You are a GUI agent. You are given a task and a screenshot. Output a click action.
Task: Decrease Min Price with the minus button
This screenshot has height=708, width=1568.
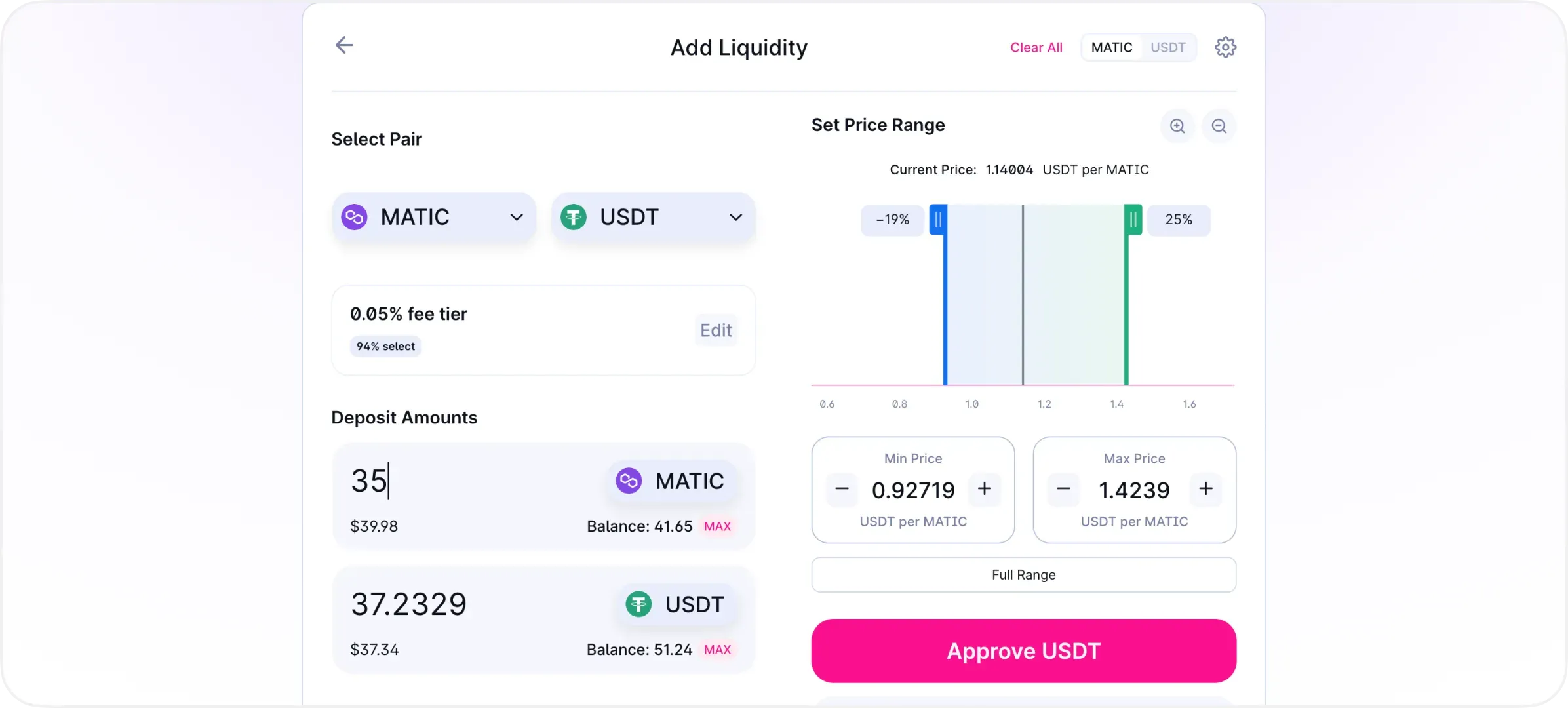842,489
